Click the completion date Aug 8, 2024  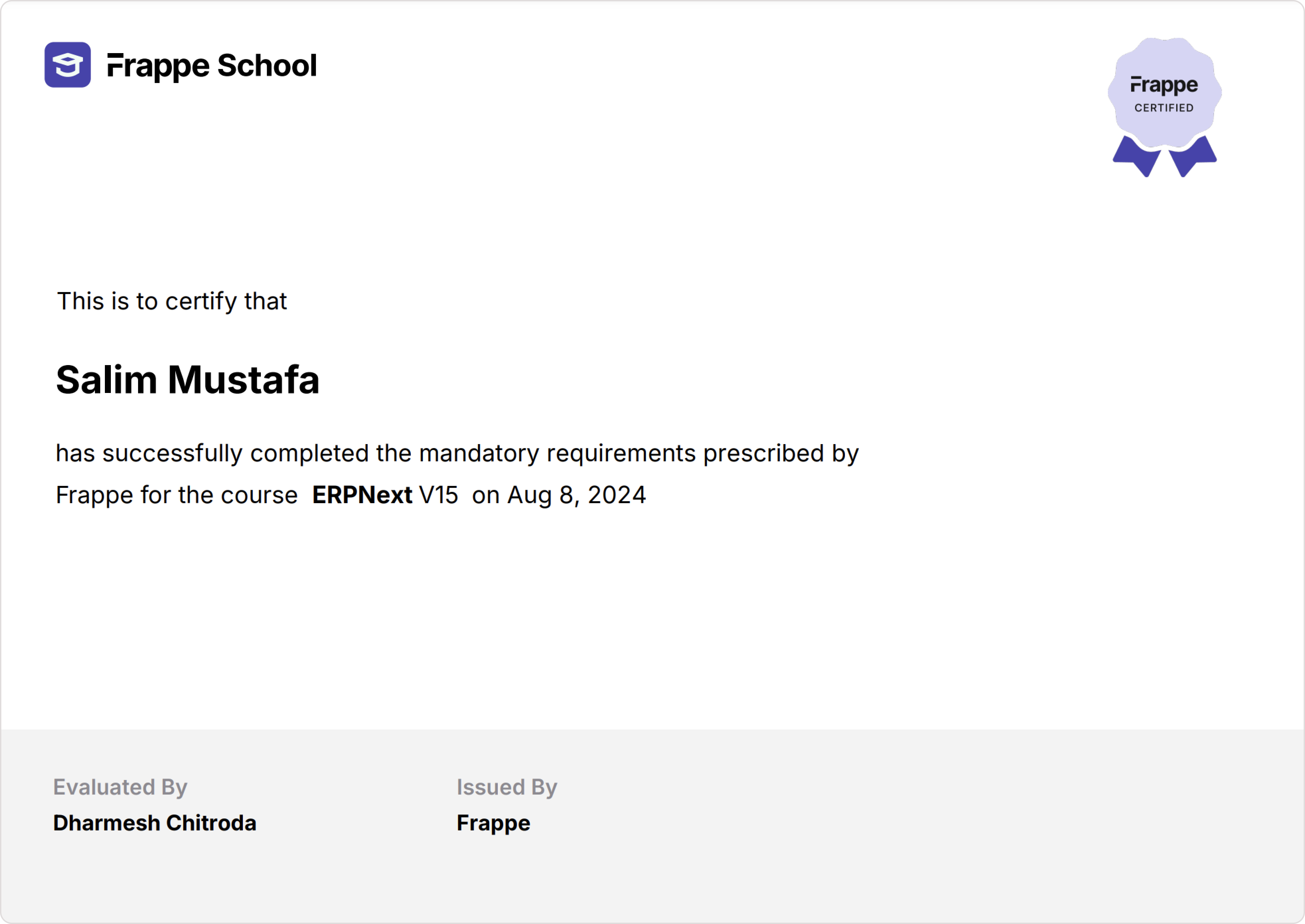[576, 495]
